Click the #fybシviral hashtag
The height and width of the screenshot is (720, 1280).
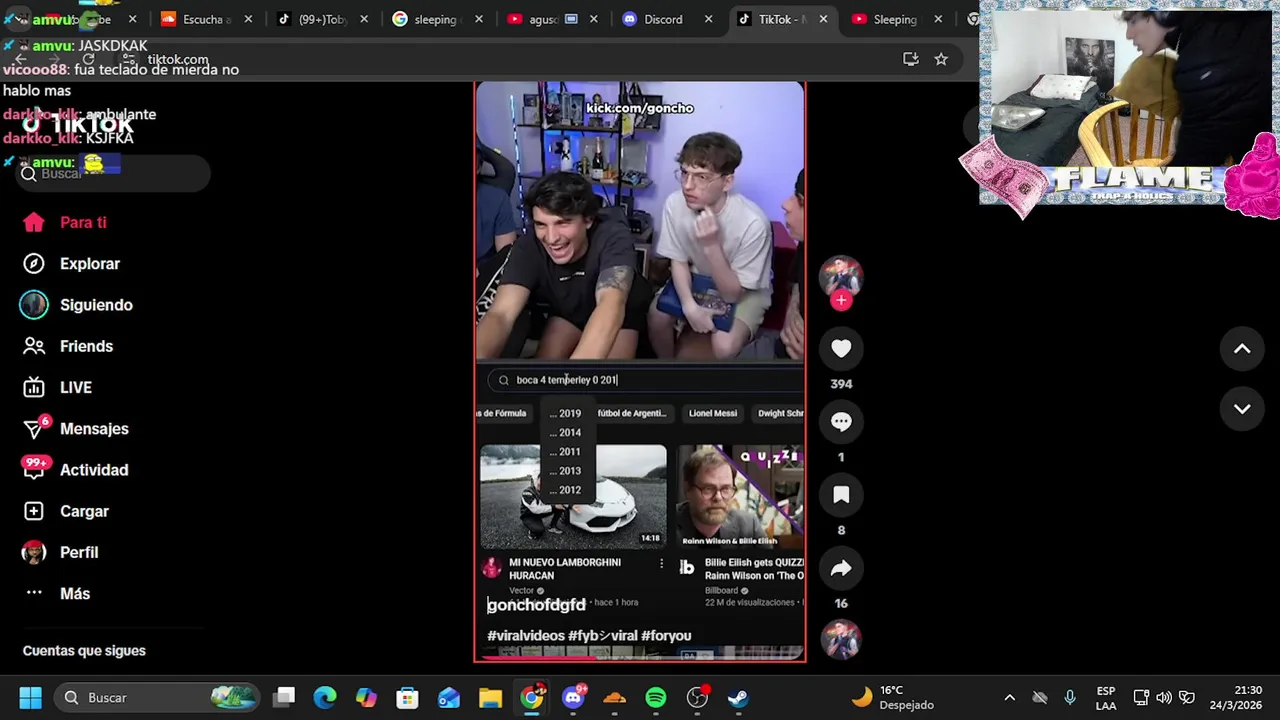click(603, 636)
